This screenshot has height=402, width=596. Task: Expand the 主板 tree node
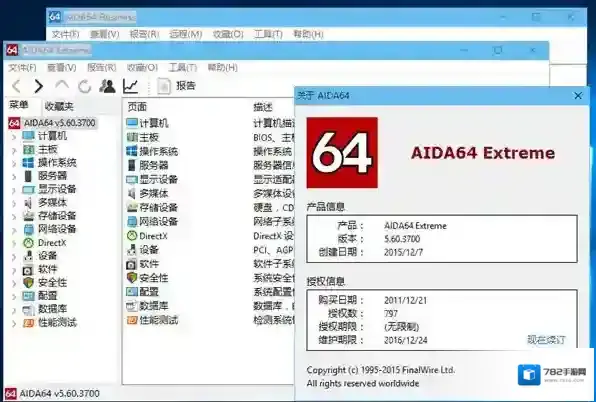pyautogui.click(x=14, y=150)
